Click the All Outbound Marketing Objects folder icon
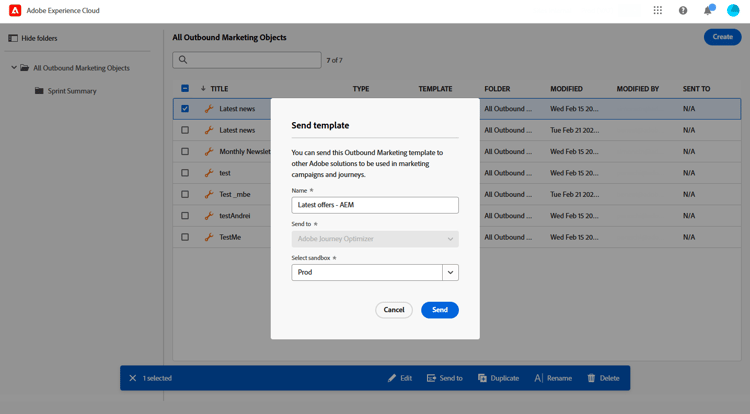Viewport: 750px width, 414px height. 24,68
